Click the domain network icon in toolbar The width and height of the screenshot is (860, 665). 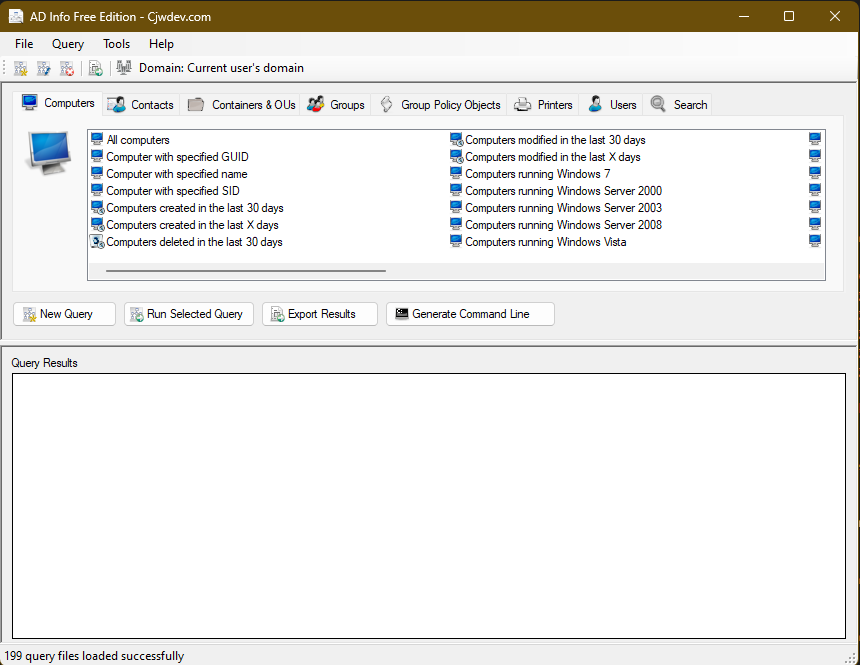(x=124, y=67)
